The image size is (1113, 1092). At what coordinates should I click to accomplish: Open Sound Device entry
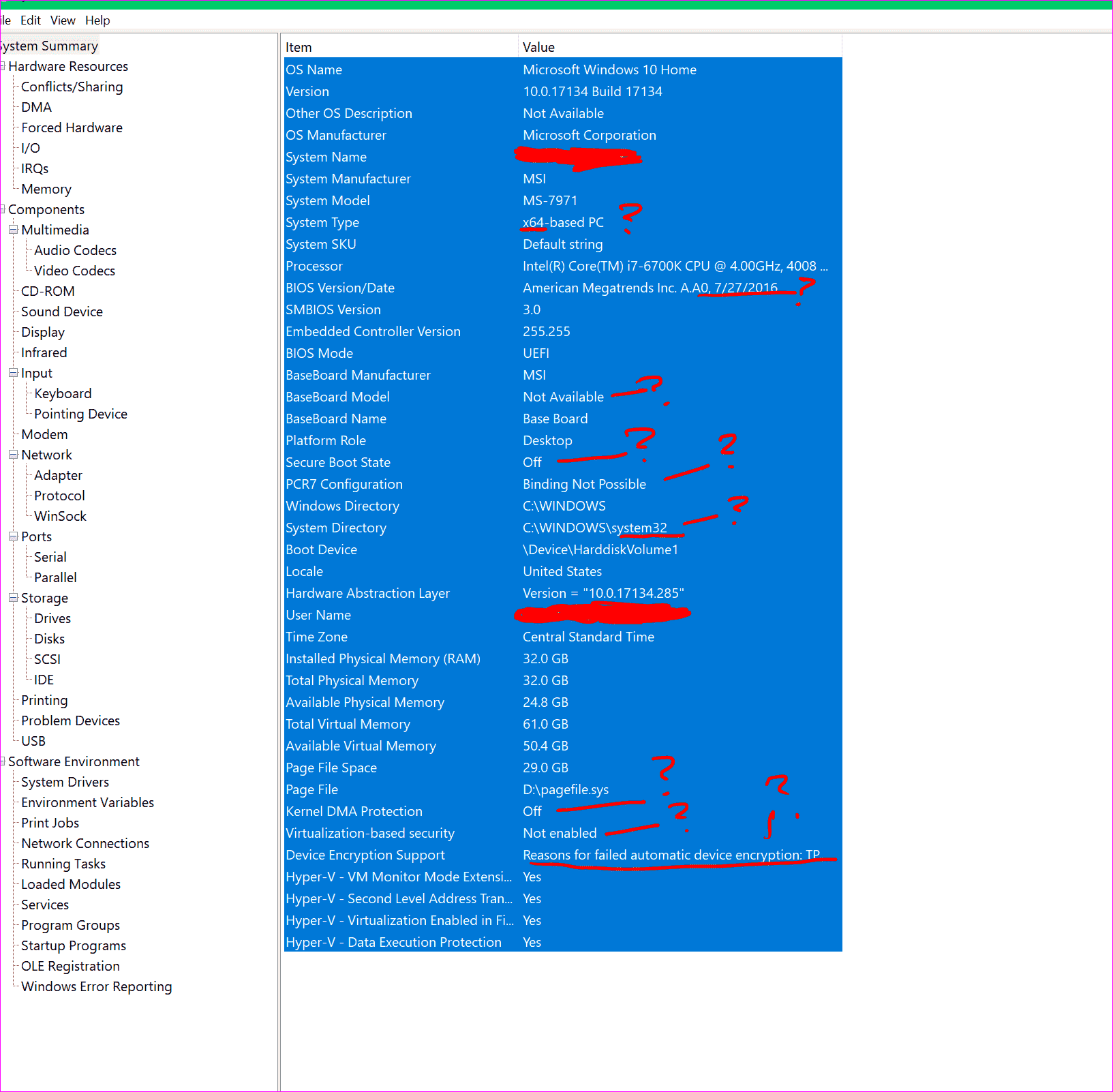tap(62, 312)
